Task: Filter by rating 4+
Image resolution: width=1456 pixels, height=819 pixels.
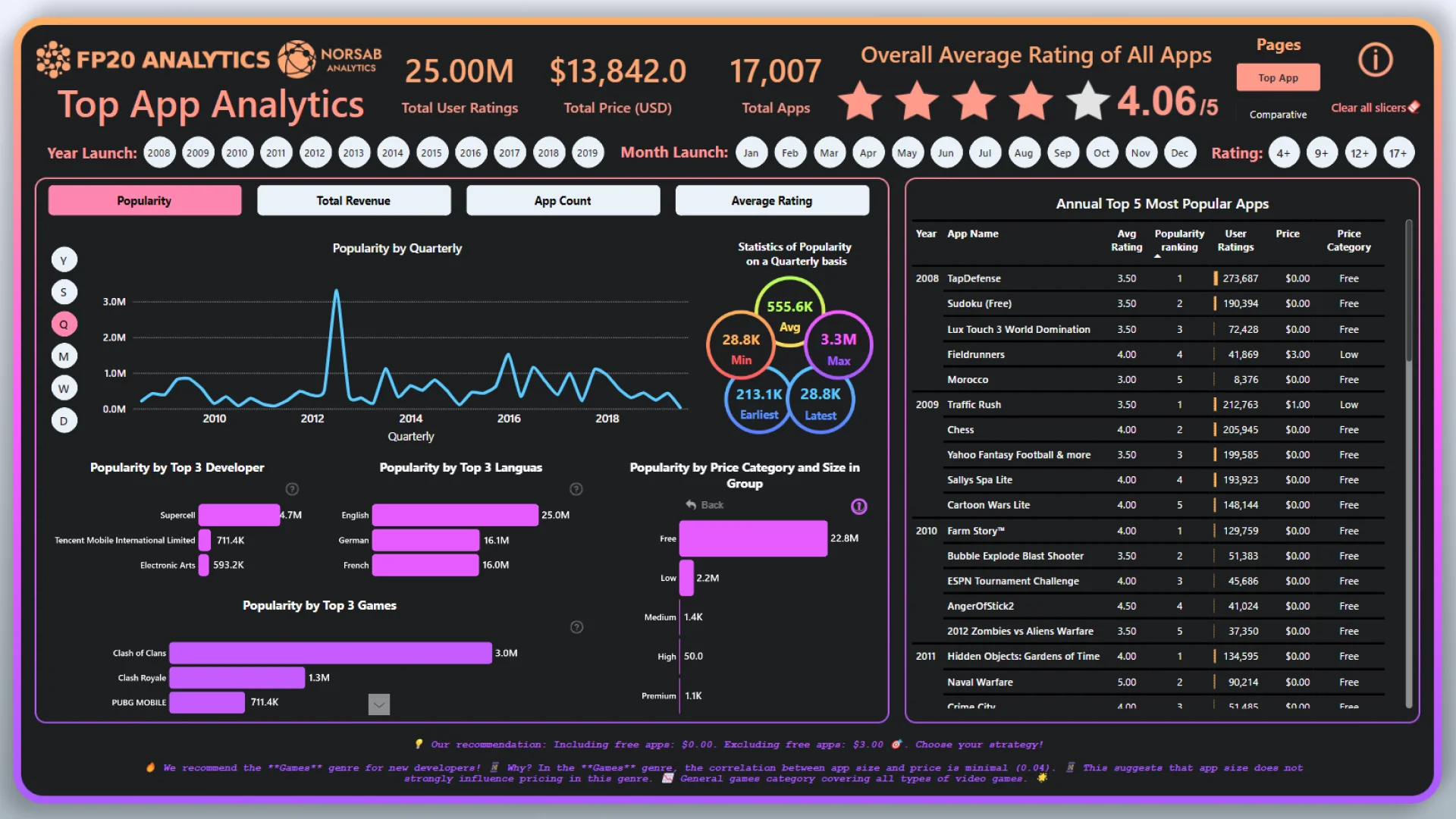Action: click(x=1283, y=153)
